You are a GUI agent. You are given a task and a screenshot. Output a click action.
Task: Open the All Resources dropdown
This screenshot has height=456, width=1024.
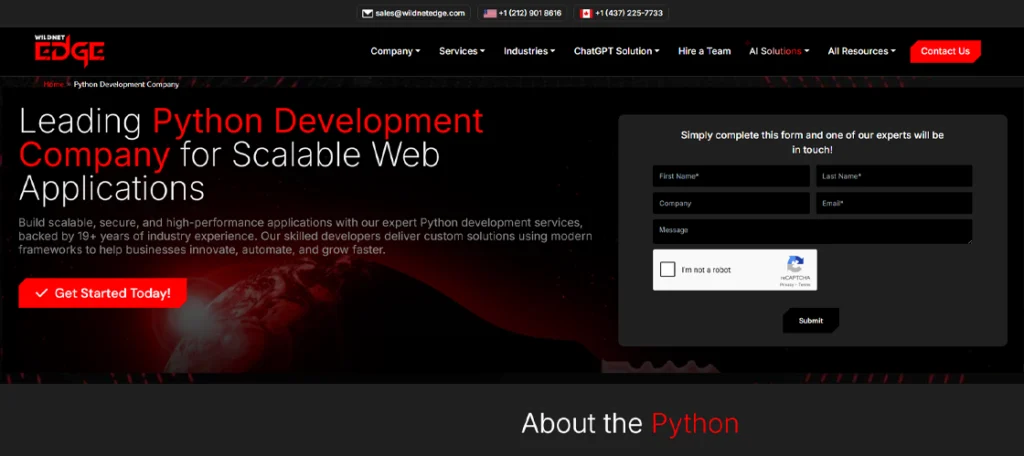pos(861,51)
